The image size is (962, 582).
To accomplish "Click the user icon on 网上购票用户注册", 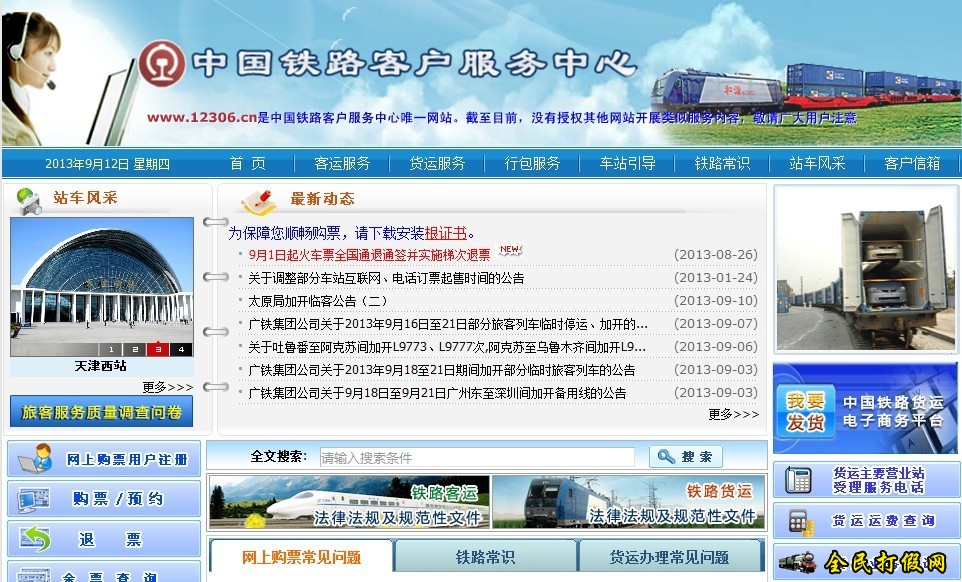I will tap(36, 458).
